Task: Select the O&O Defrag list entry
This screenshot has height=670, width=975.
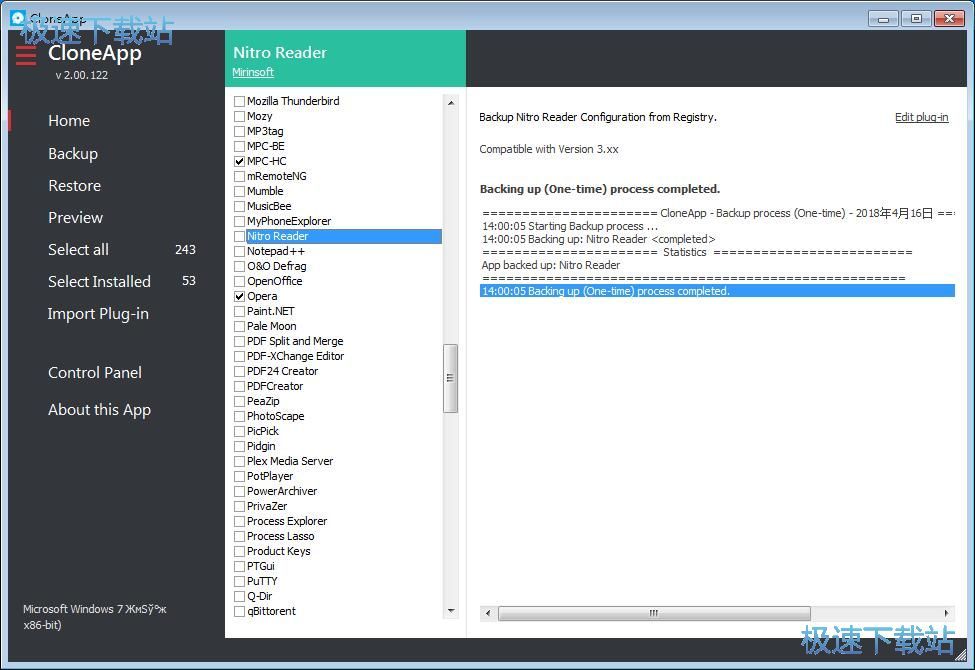Action: click(x=277, y=266)
